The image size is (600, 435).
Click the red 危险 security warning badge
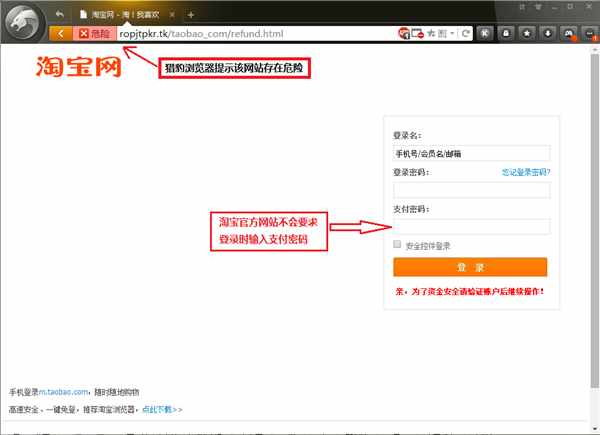tap(94, 34)
